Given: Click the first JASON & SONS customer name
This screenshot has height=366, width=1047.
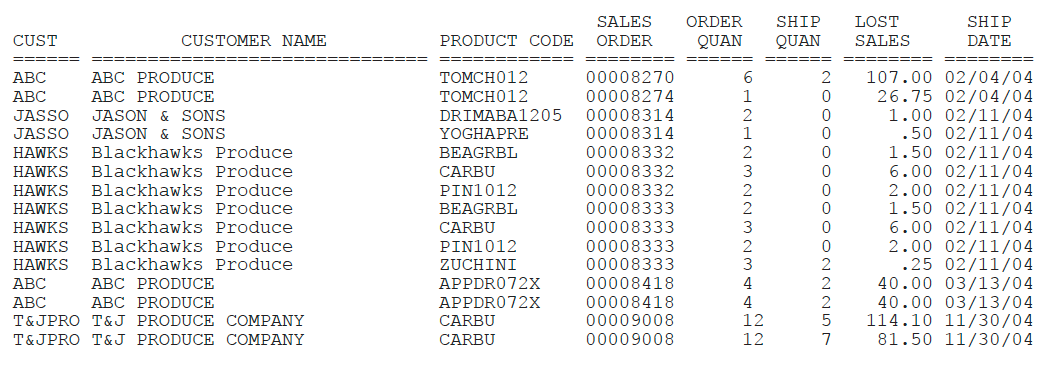Looking at the screenshot, I should pos(158,116).
